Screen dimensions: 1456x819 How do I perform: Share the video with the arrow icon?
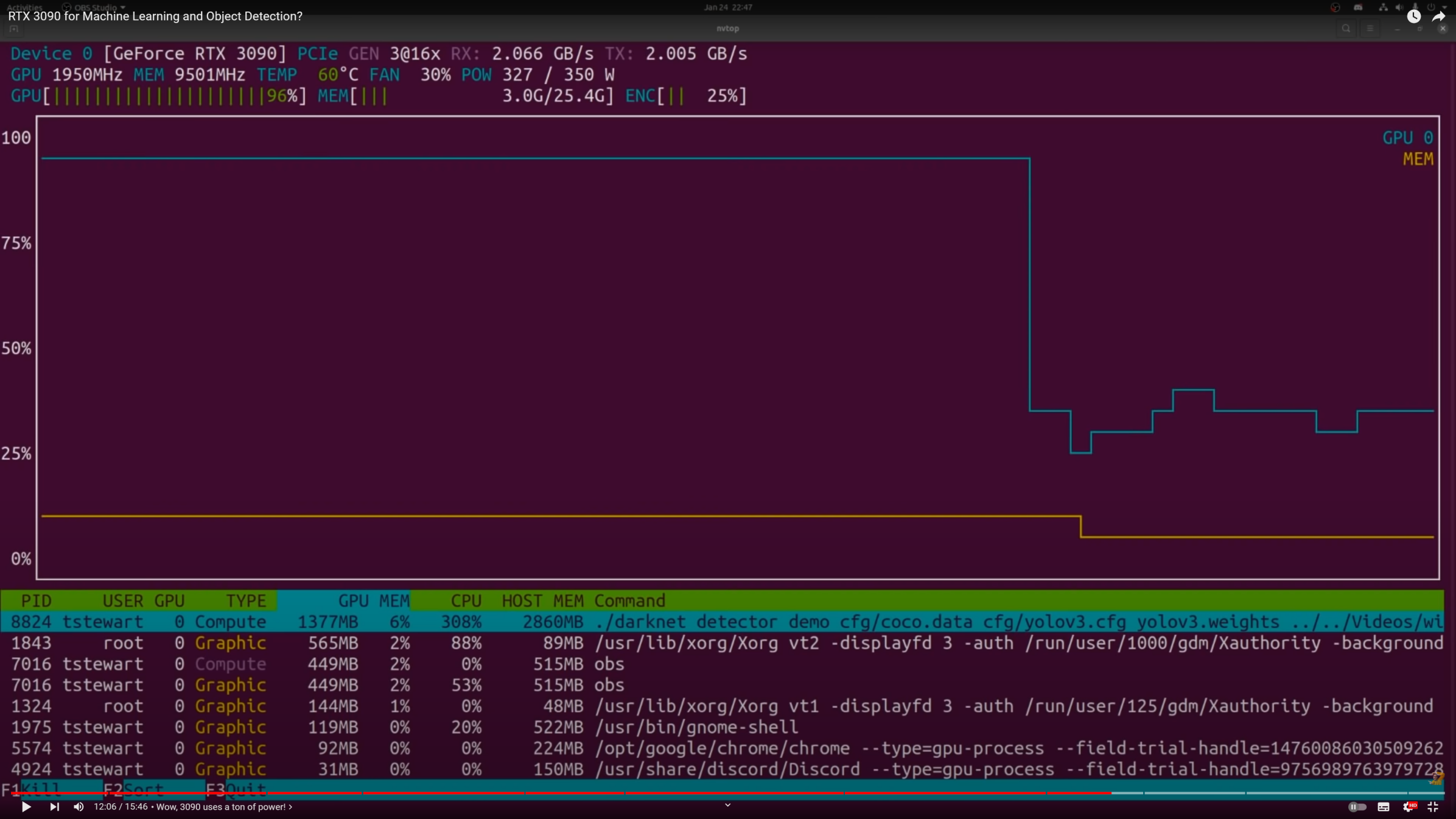point(1439,16)
